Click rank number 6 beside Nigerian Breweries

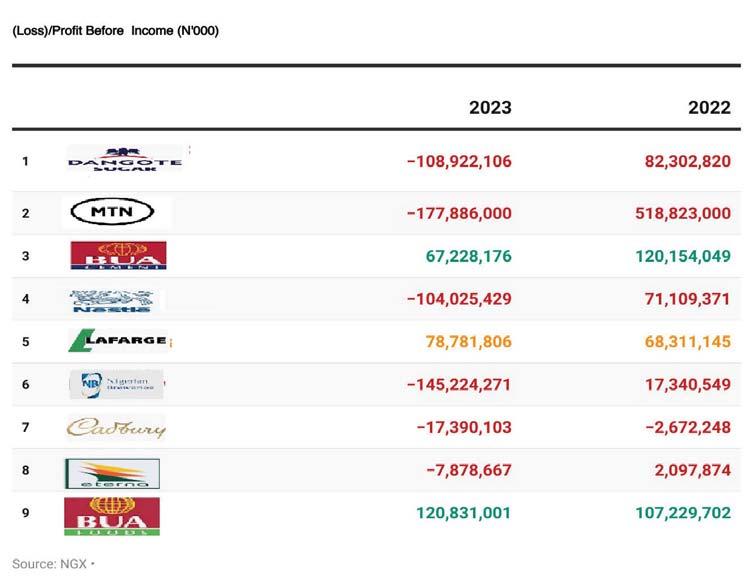[25, 385]
